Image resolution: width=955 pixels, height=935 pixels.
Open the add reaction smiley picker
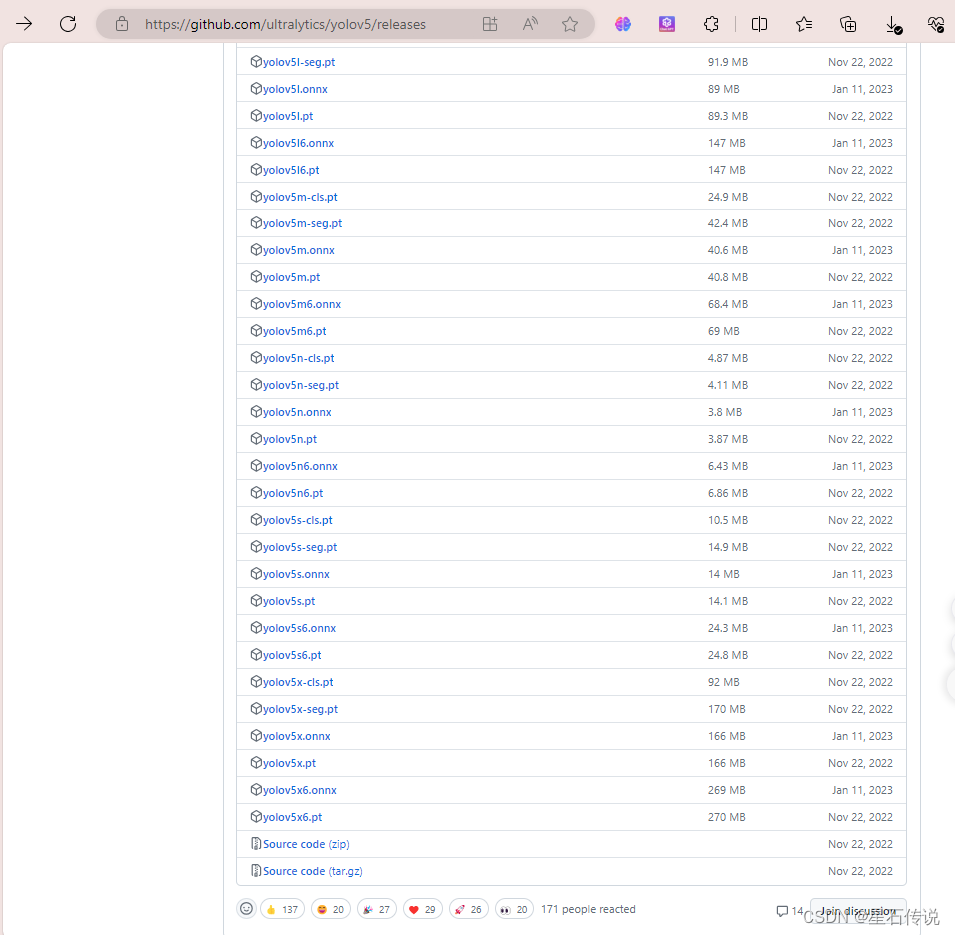tap(246, 909)
